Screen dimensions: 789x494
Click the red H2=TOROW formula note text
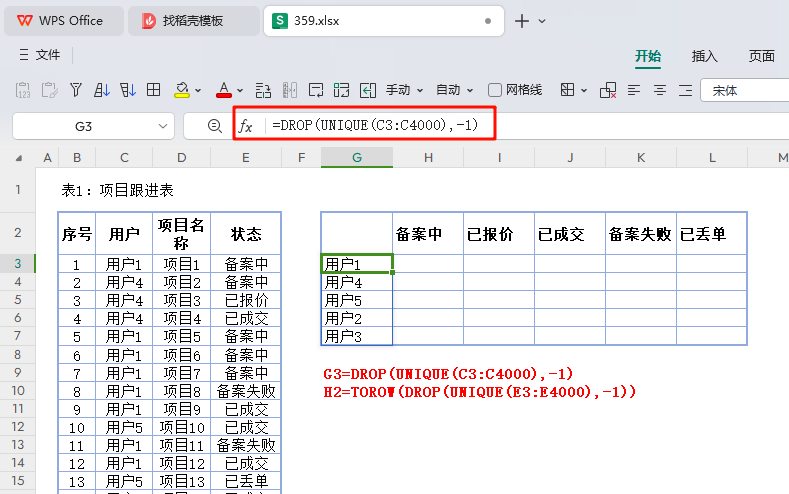tap(480, 392)
